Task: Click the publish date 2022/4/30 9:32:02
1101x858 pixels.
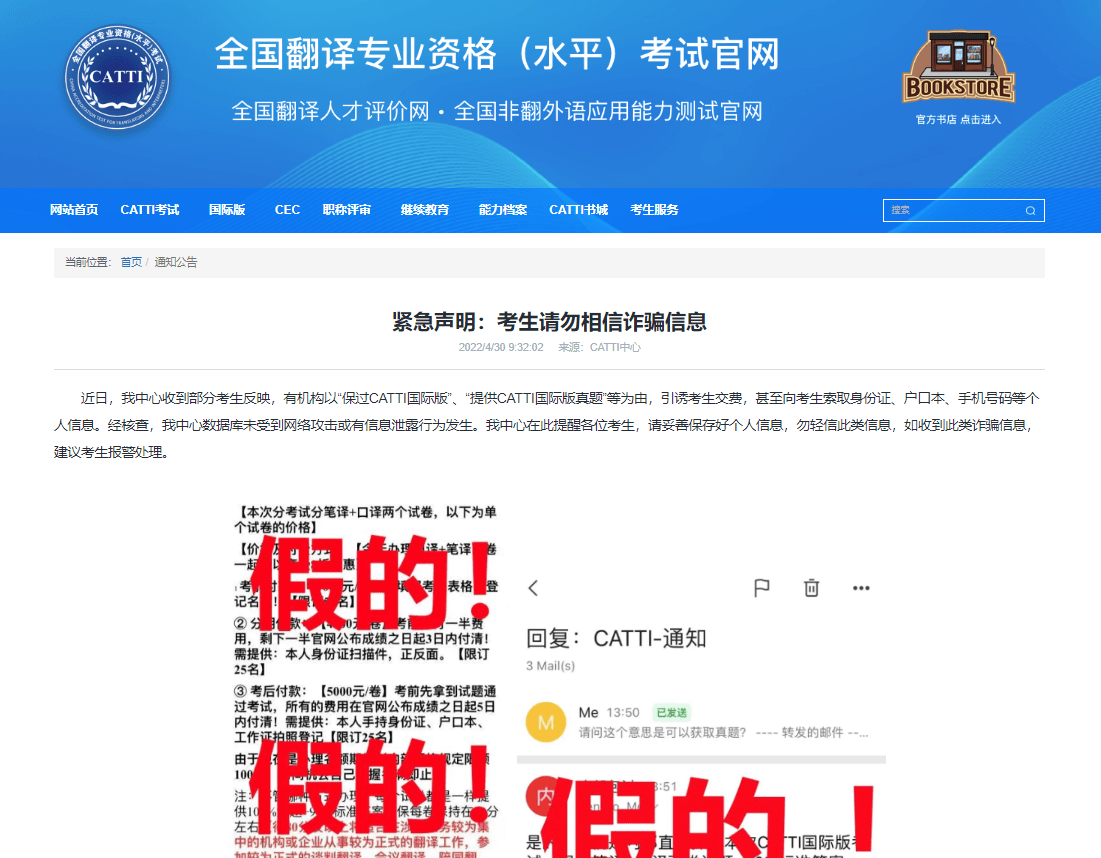Action: (x=501, y=347)
